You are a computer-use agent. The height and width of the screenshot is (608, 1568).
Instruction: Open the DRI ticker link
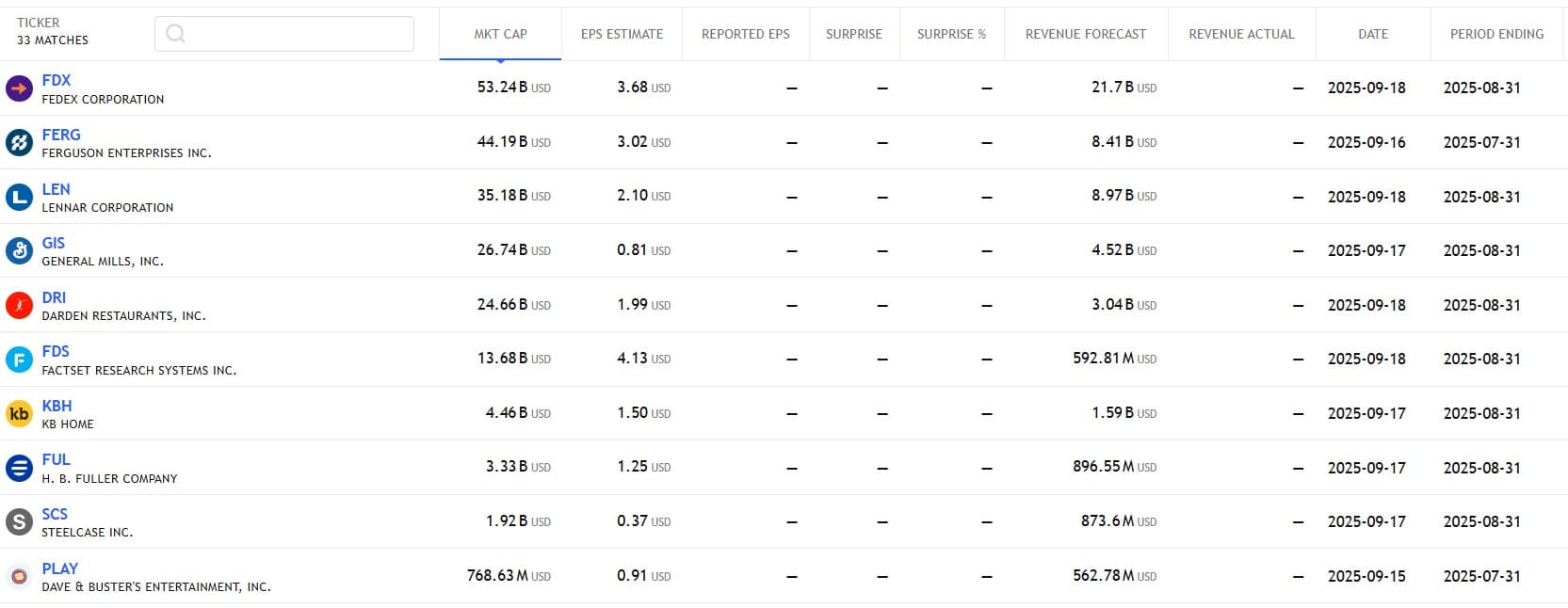point(54,298)
